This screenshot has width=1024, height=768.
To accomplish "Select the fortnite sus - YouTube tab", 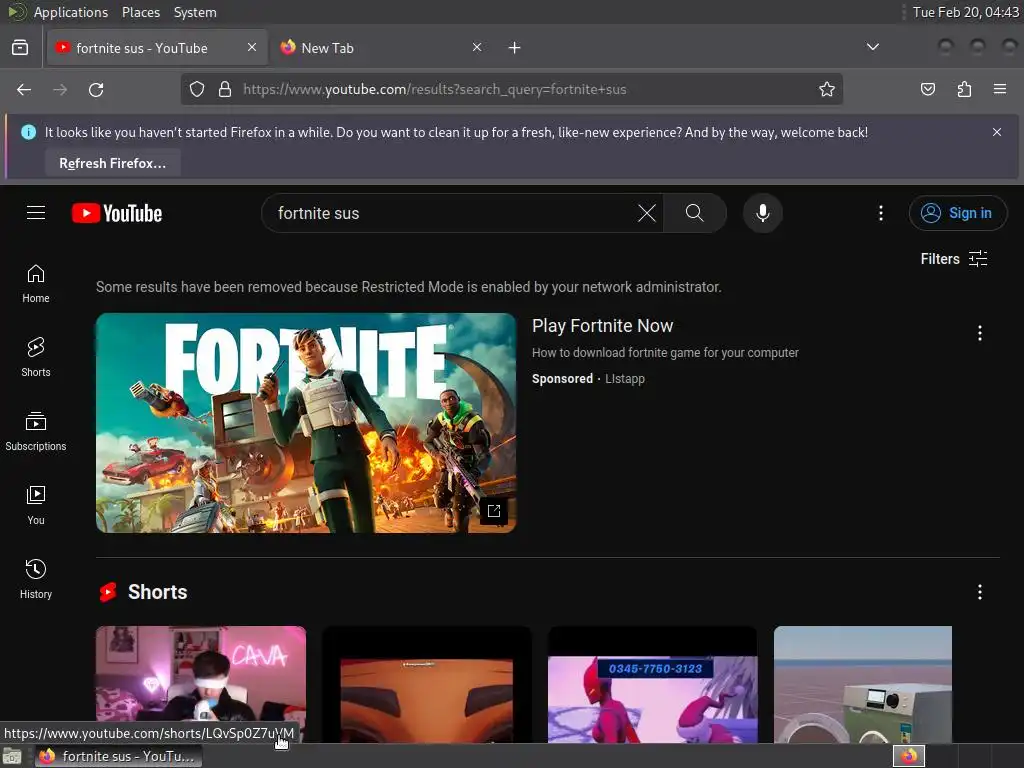I will (x=157, y=48).
